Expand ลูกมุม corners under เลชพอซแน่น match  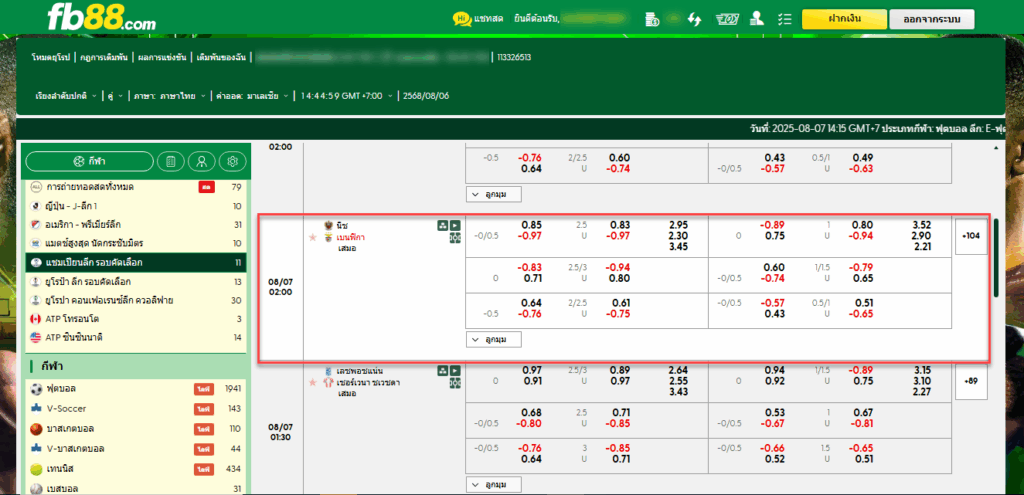494,485
